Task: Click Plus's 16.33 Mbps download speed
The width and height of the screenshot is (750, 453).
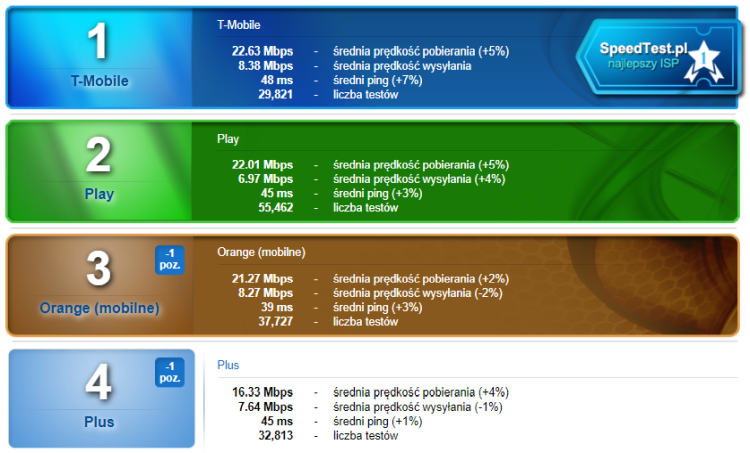Action: 262,392
